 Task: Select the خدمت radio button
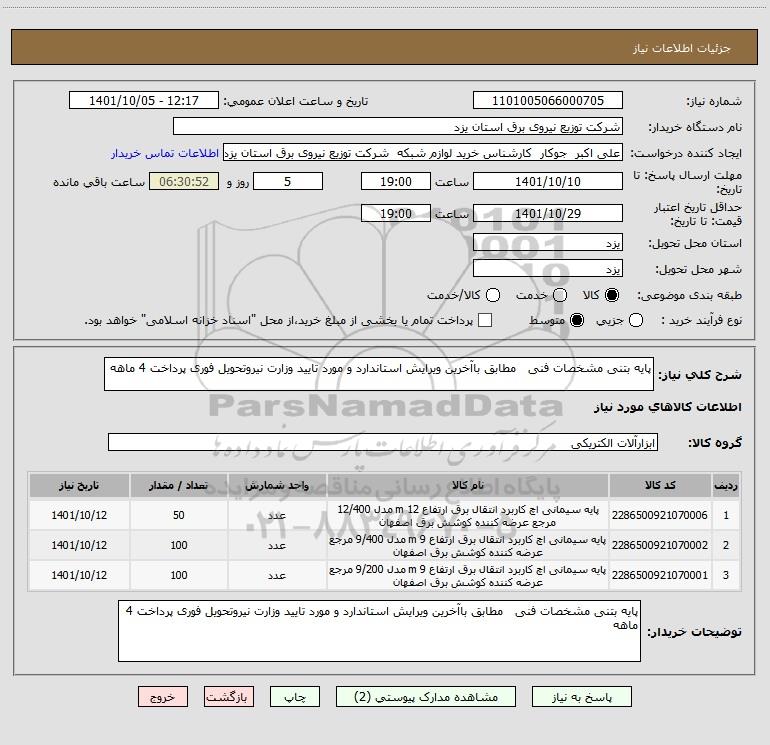pyautogui.click(x=560, y=295)
